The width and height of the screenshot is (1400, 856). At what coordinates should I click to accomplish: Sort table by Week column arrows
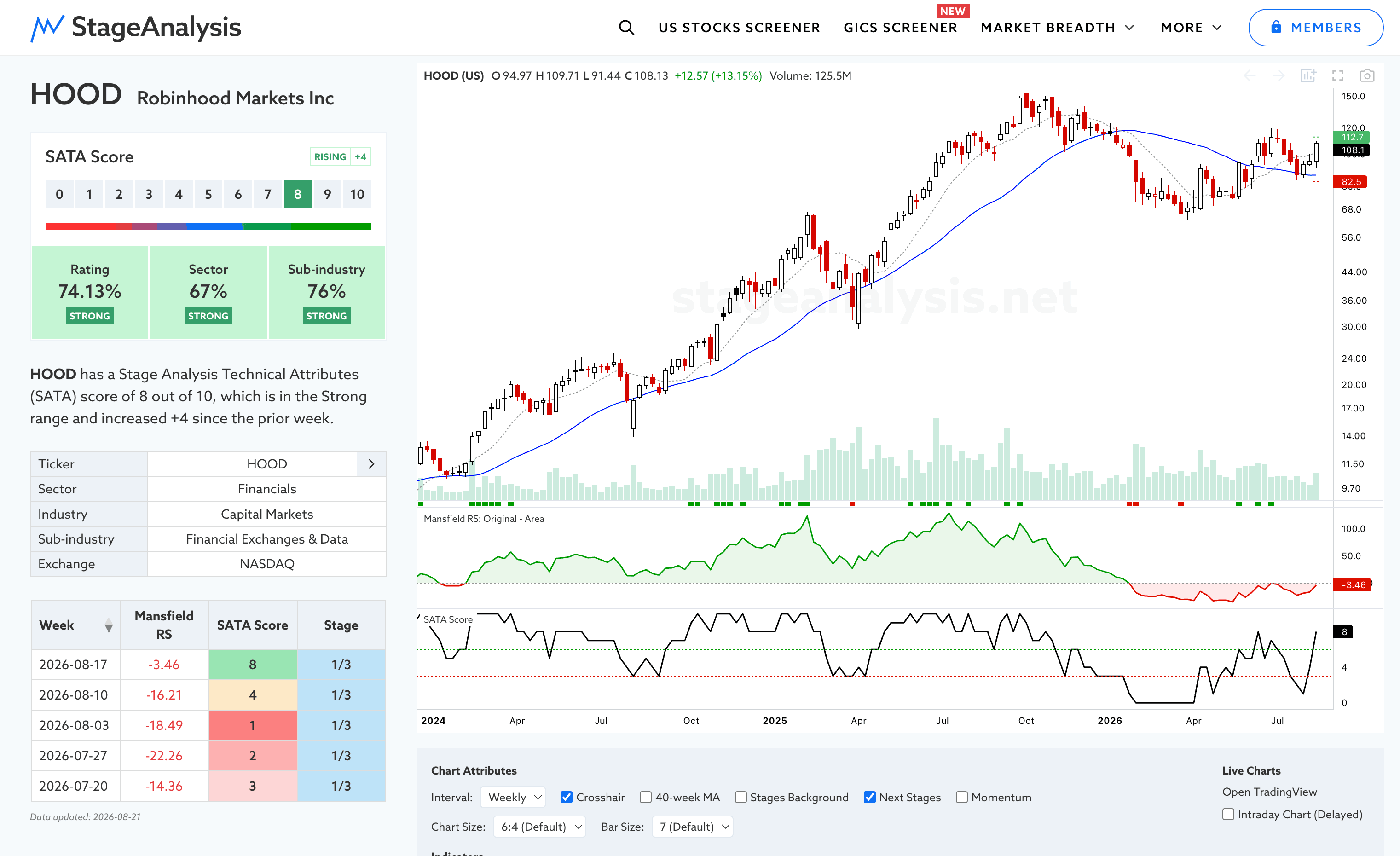[x=109, y=625]
